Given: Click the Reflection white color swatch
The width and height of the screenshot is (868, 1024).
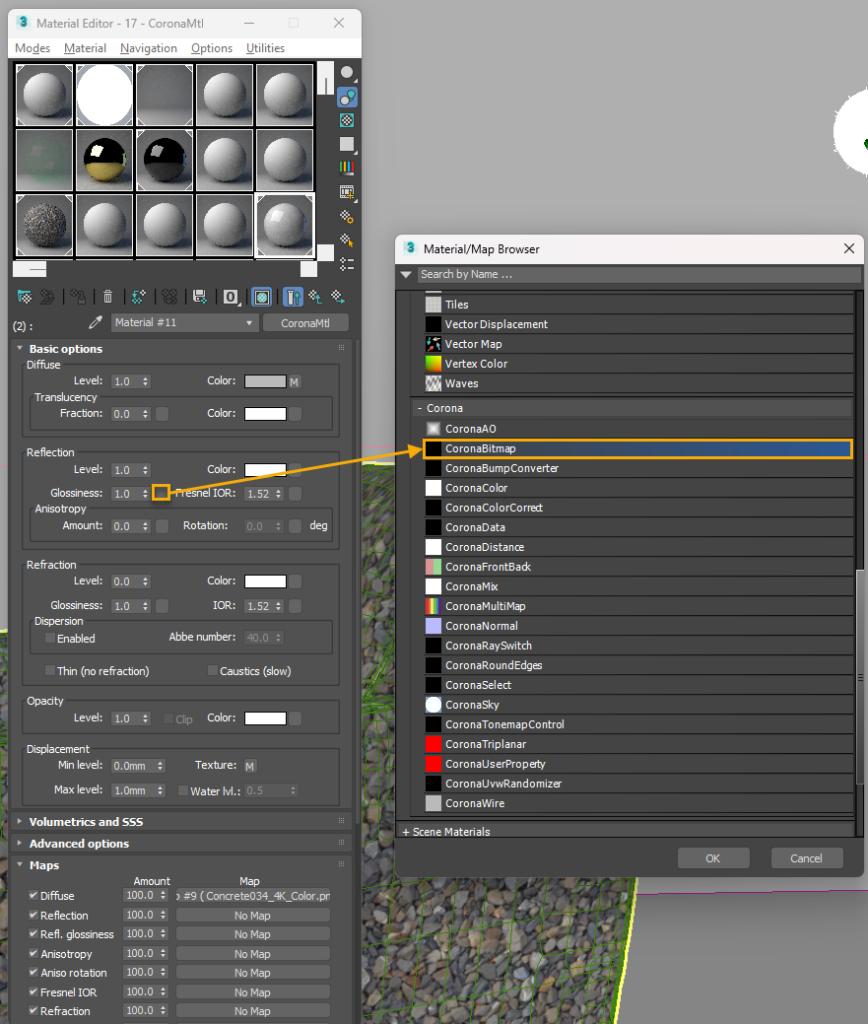Looking at the screenshot, I should [x=265, y=470].
